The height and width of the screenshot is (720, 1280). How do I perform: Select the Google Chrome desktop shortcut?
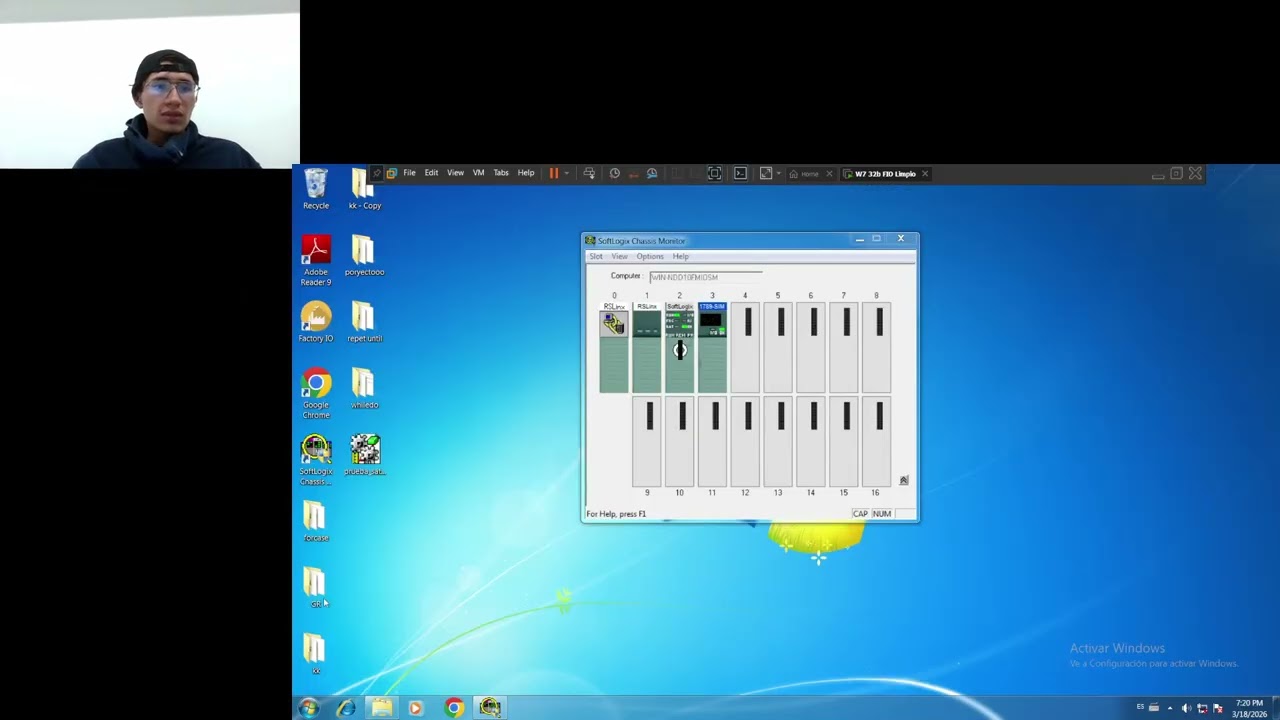click(316, 394)
